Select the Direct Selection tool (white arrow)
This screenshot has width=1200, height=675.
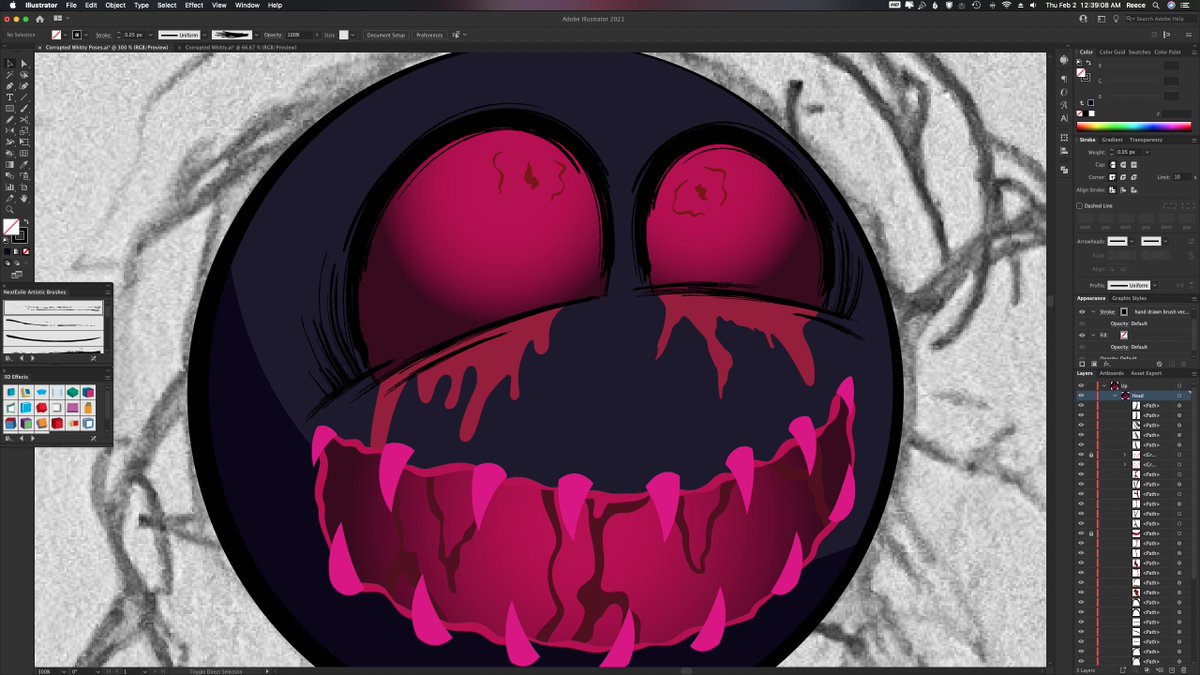click(24, 63)
